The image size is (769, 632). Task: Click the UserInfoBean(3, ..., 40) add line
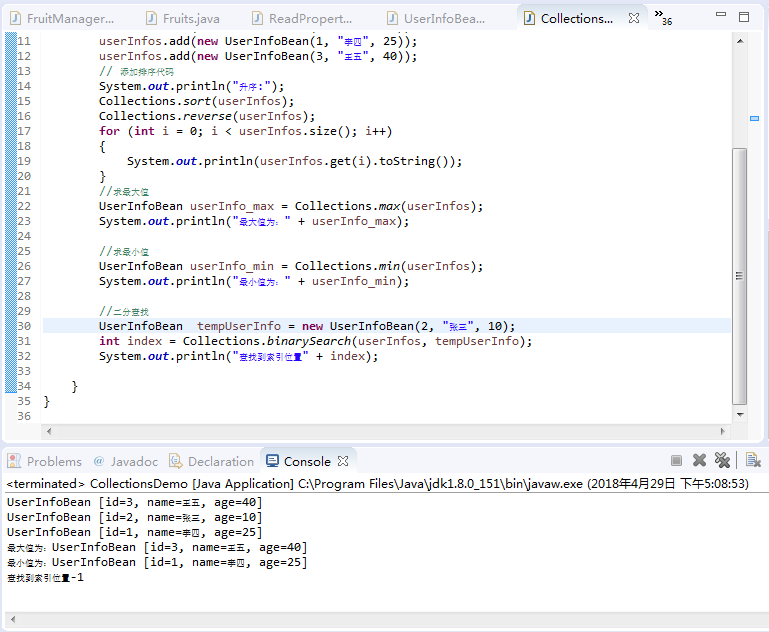[x=258, y=56]
